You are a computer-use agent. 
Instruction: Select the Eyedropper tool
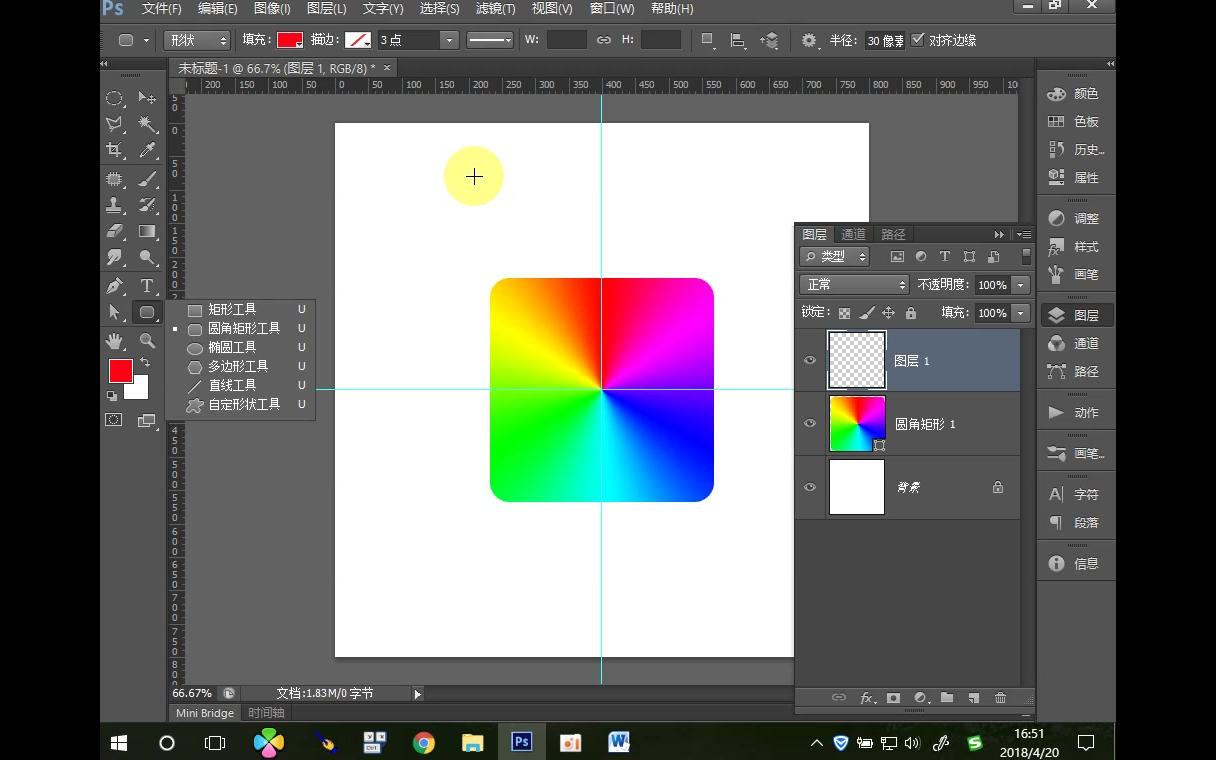[x=147, y=150]
